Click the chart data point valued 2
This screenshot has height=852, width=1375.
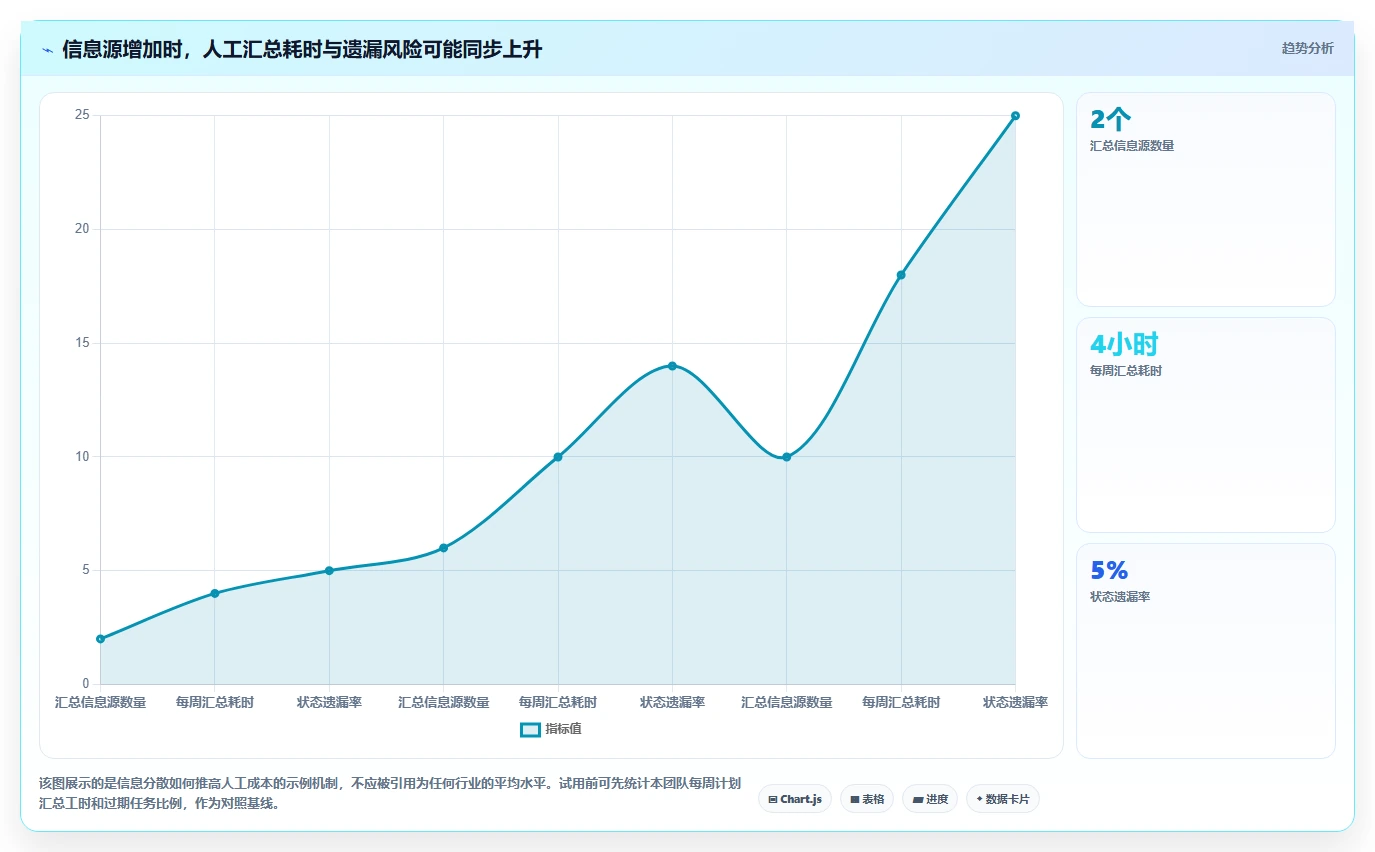(100, 638)
